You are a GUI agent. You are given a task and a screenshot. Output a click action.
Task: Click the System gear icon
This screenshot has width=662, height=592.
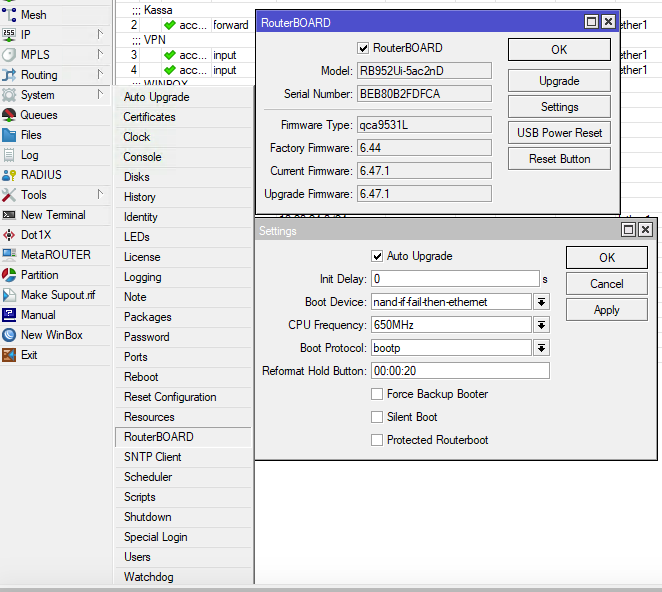pos(9,95)
